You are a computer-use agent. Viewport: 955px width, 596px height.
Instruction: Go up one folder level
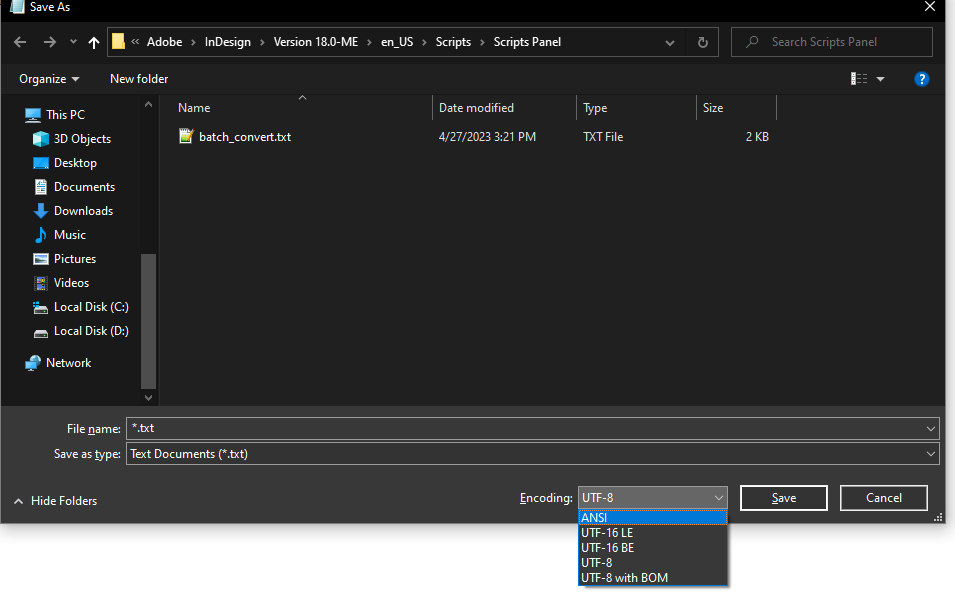pyautogui.click(x=93, y=42)
